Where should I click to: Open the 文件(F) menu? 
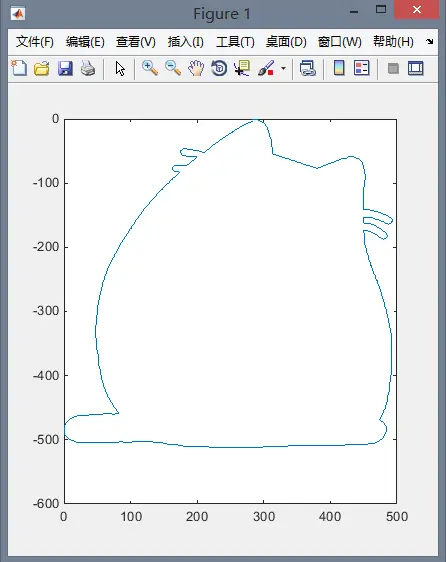(35, 42)
